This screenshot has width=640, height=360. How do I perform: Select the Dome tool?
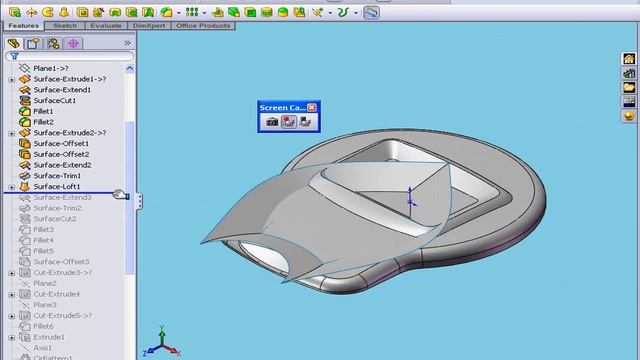click(283, 12)
